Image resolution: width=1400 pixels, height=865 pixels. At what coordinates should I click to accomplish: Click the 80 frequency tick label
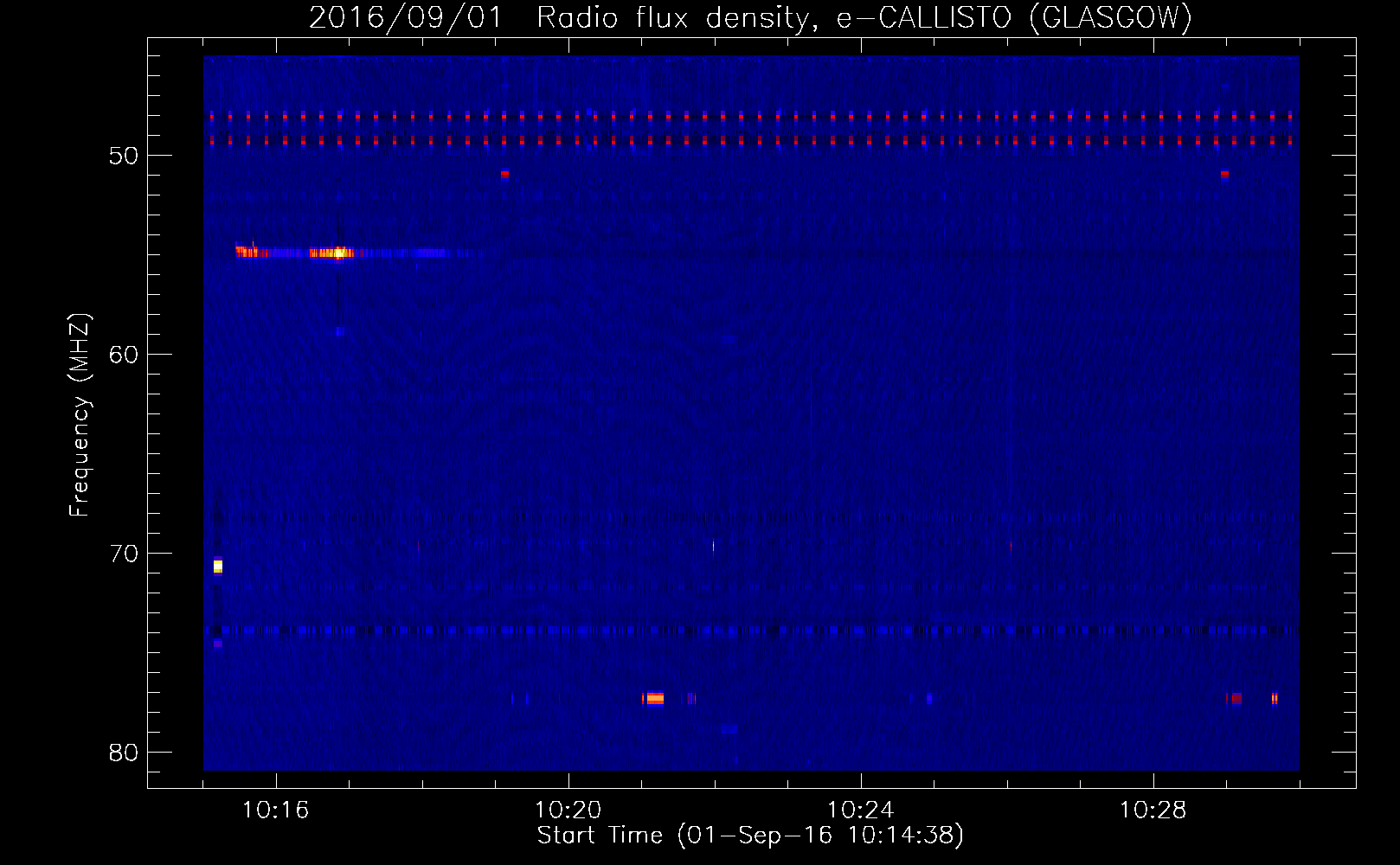coord(124,753)
